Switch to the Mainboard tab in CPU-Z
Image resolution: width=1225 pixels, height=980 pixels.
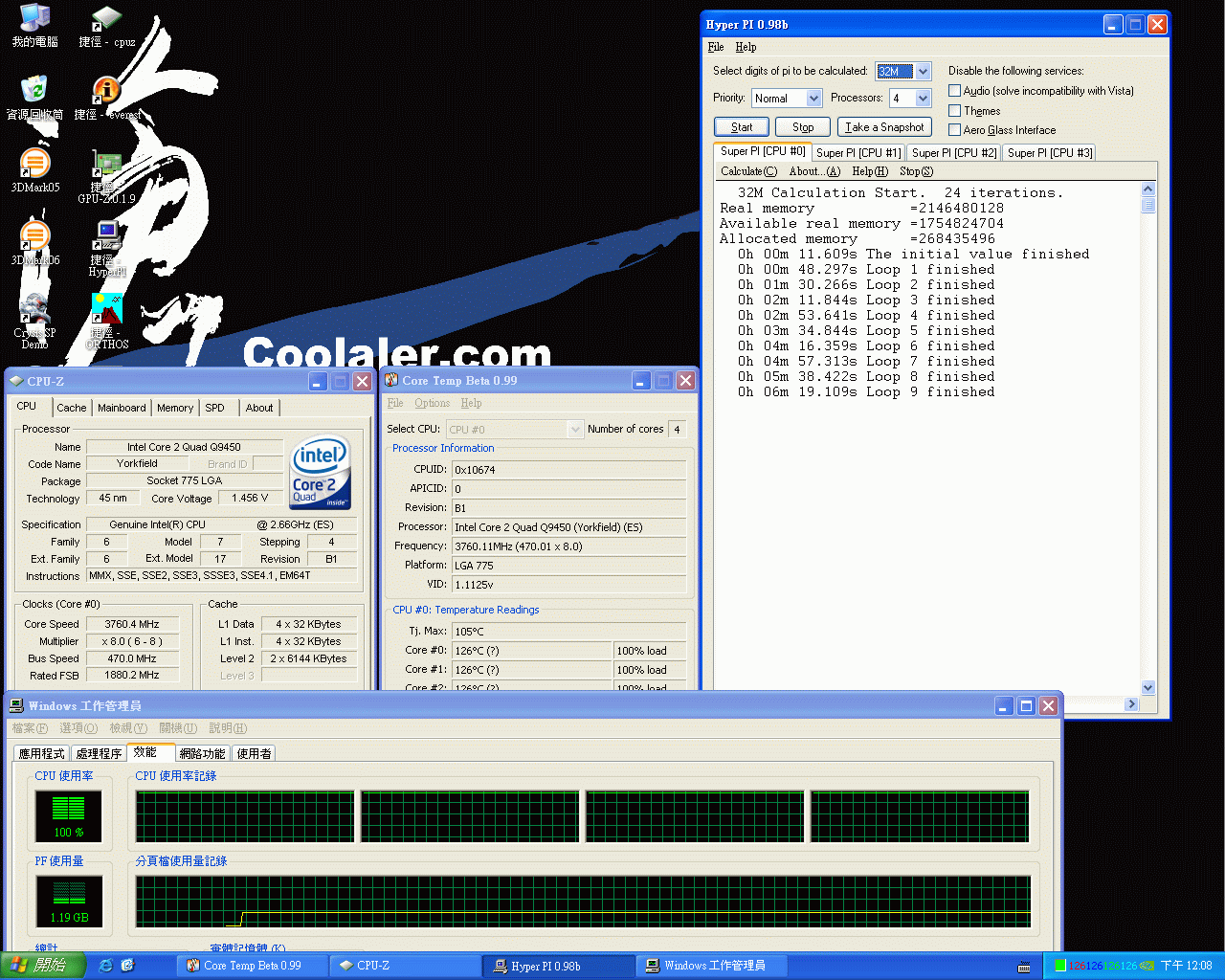122,408
